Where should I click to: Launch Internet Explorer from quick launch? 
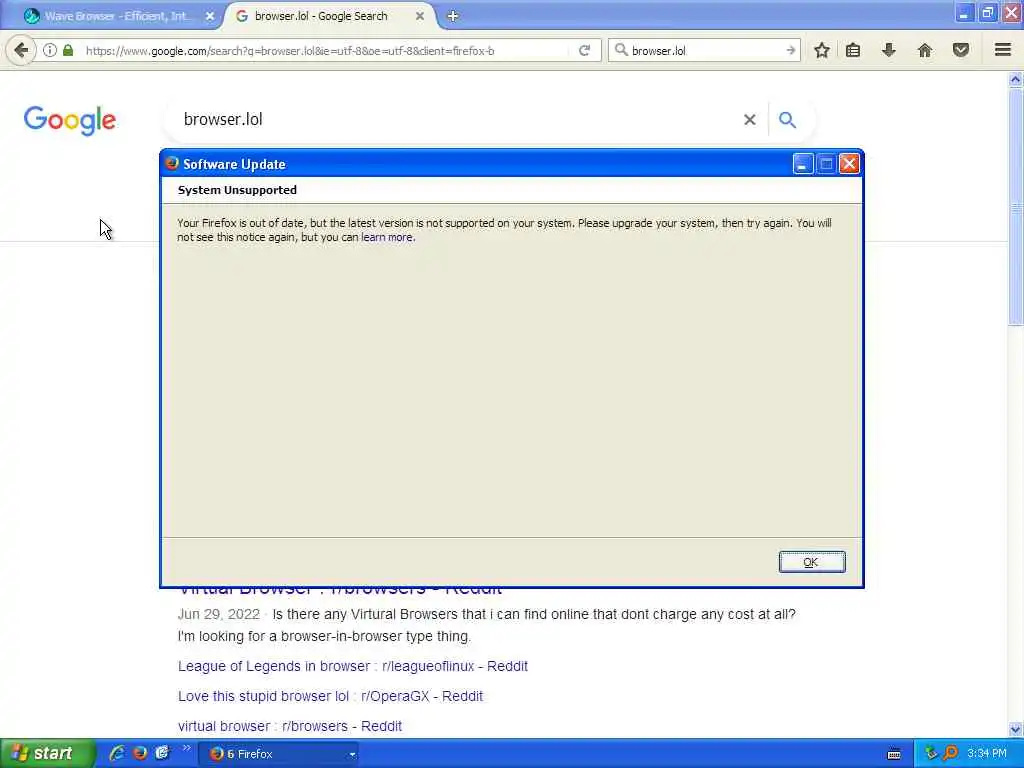pyautogui.click(x=118, y=753)
